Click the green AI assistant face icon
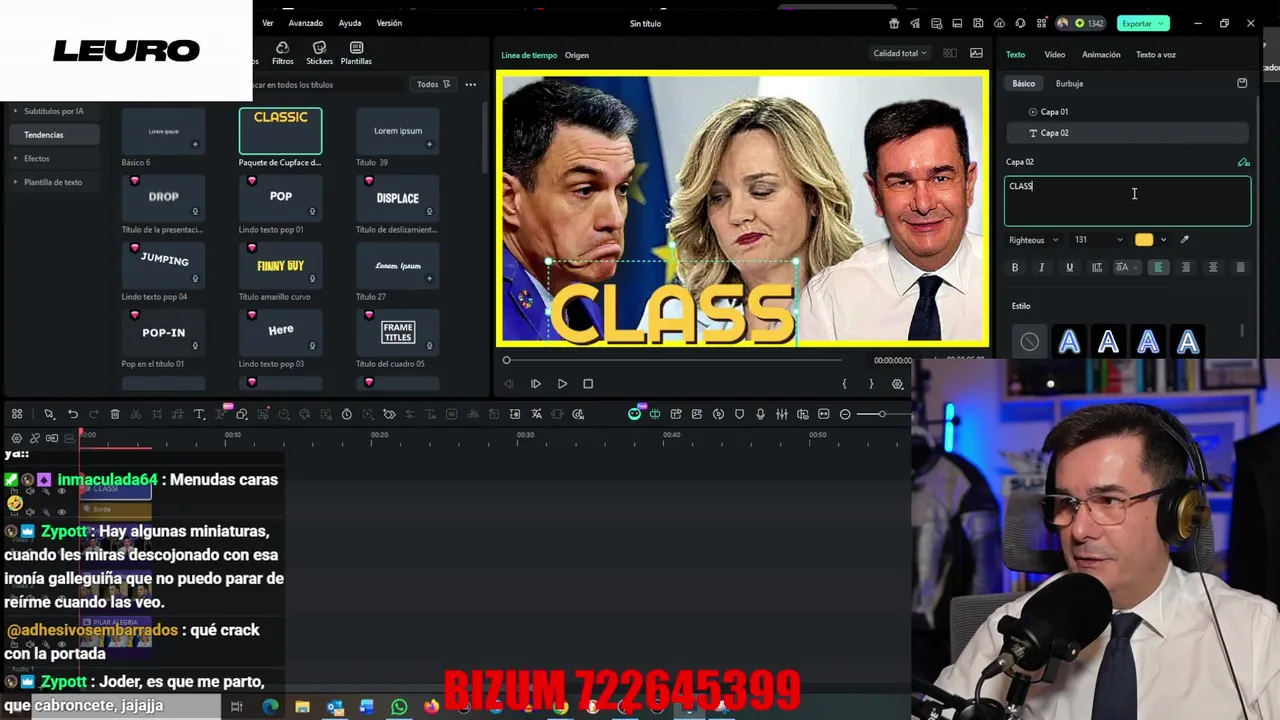Viewport: 1280px width, 720px height. click(x=634, y=414)
